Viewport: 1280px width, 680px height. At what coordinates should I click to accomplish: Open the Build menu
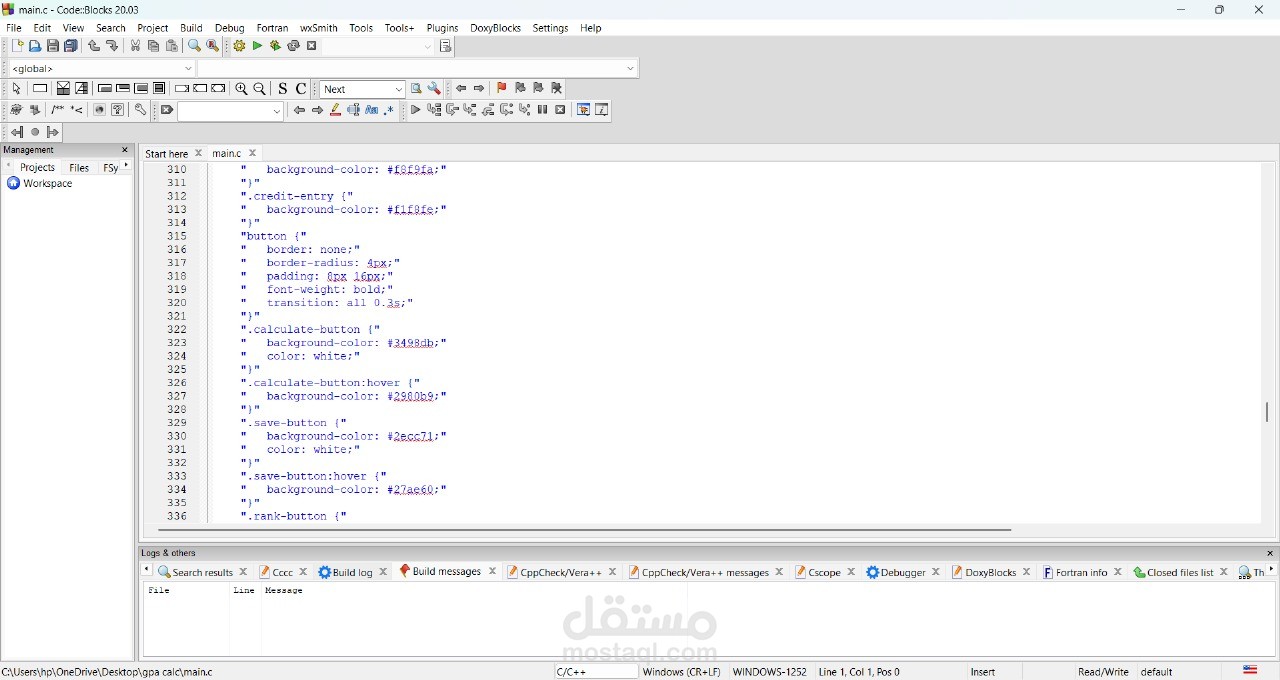[x=191, y=28]
